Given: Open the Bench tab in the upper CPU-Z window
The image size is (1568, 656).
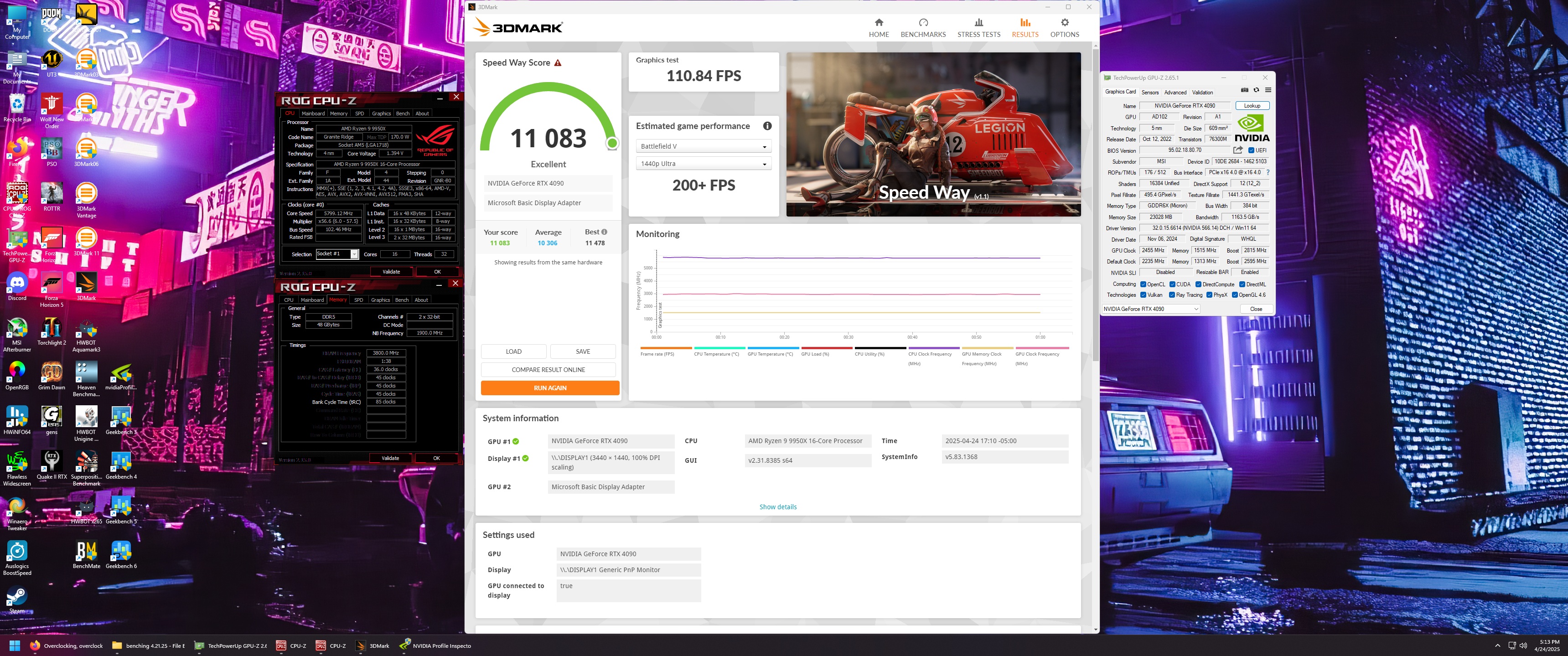Looking at the screenshot, I should (x=402, y=113).
